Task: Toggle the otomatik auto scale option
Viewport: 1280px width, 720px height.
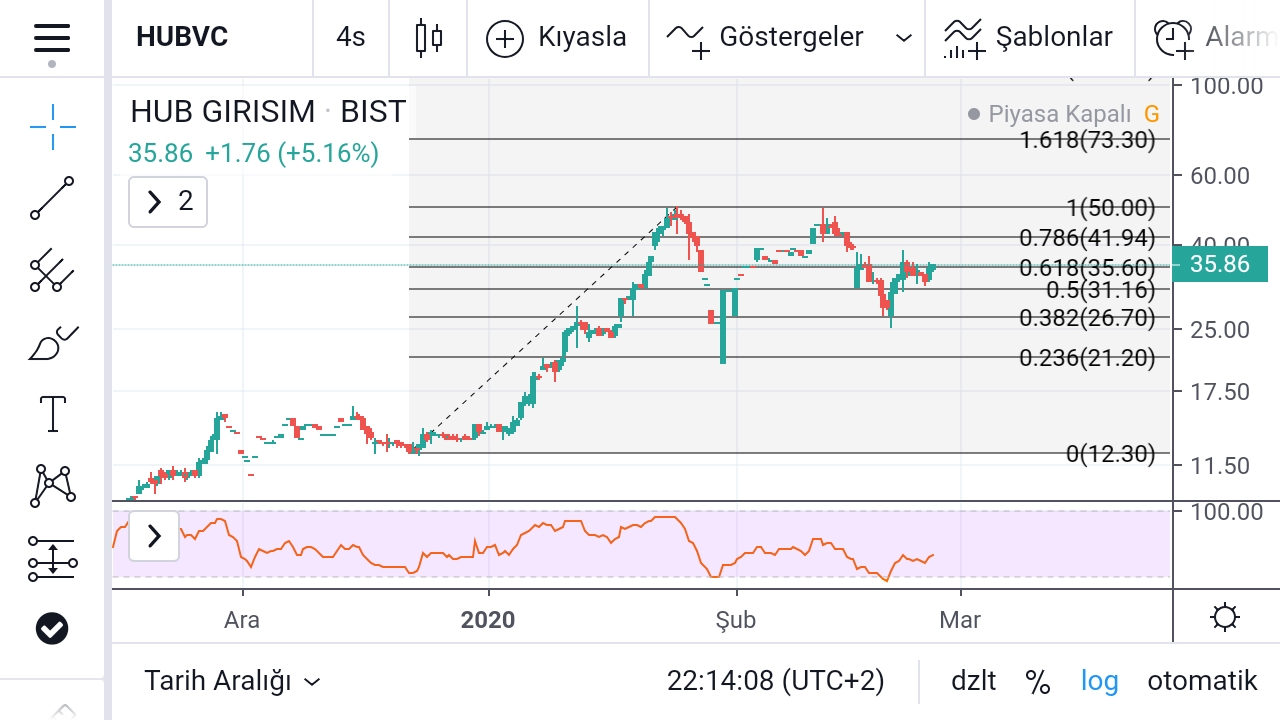Action: pos(1202,681)
